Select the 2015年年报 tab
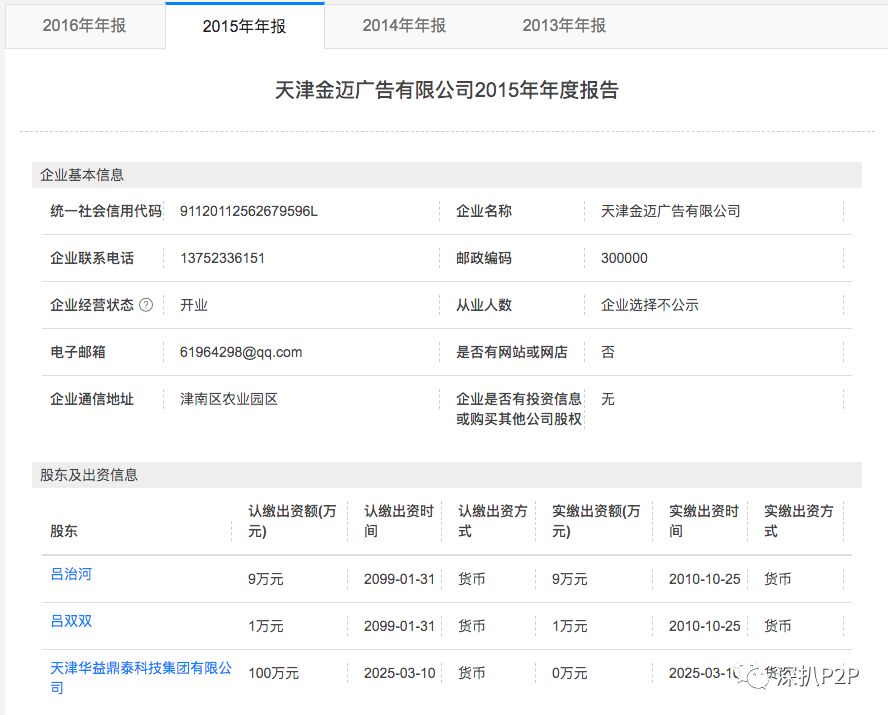 (244, 26)
